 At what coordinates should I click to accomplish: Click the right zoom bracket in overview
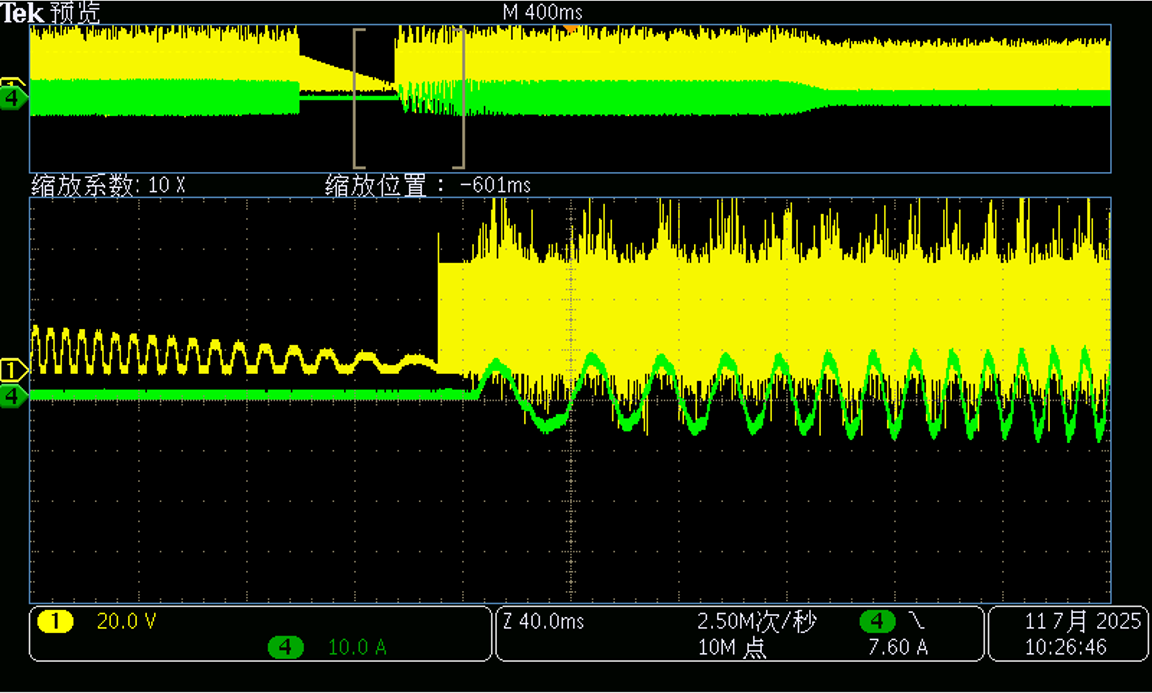(462, 98)
